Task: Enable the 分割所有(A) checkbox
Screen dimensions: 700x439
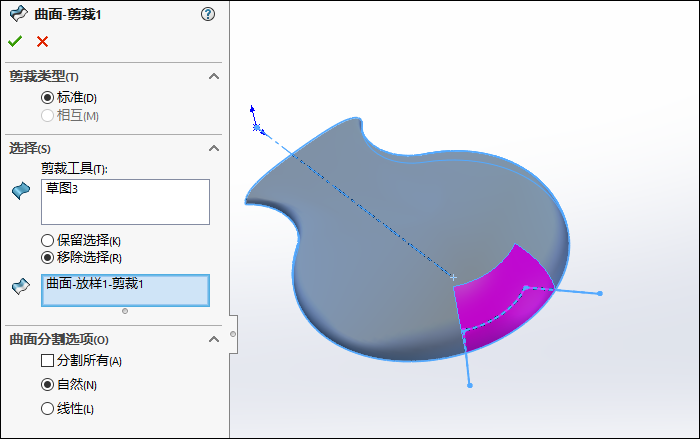Action: point(47,360)
